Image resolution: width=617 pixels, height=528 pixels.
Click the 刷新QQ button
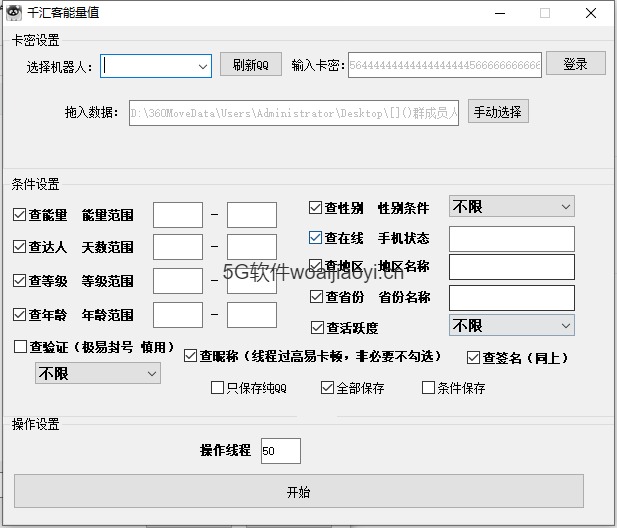pyautogui.click(x=251, y=64)
